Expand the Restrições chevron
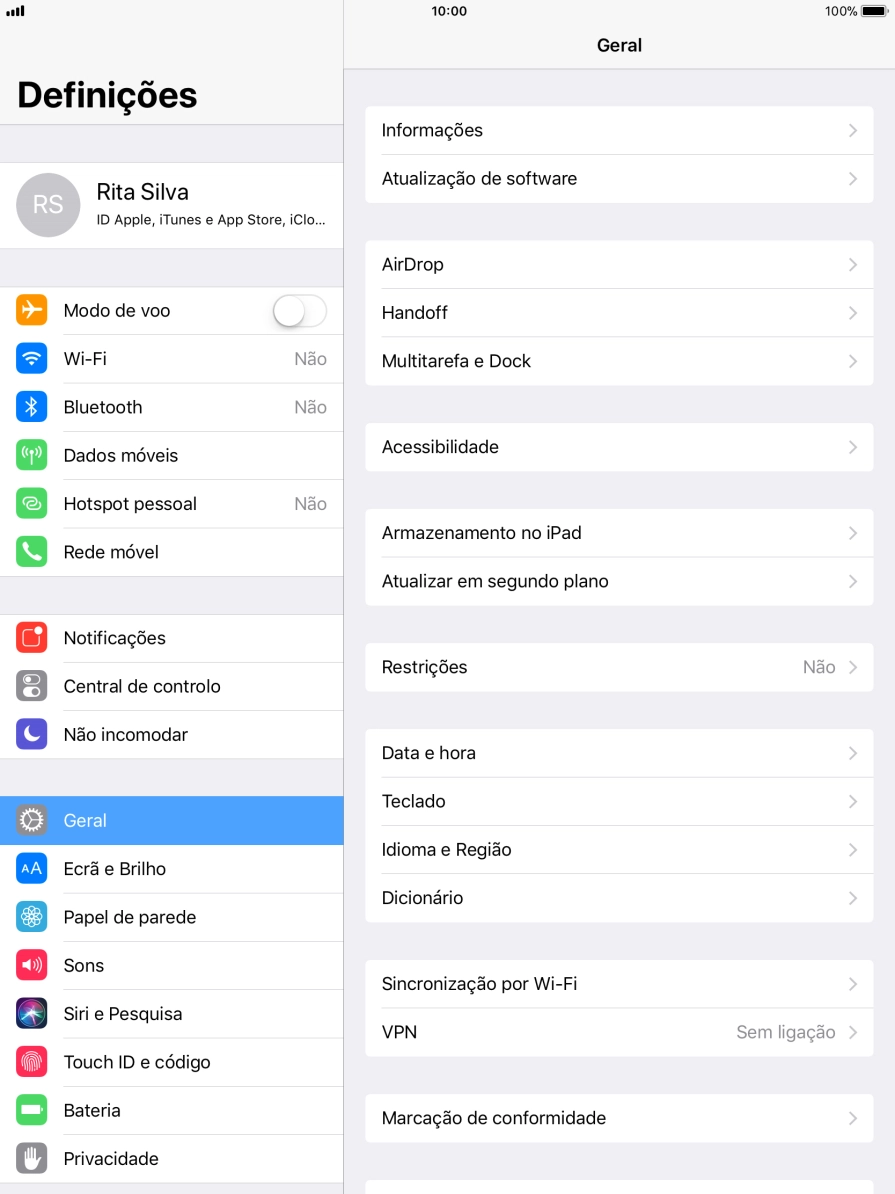This screenshot has height=1194, width=895. click(x=853, y=667)
